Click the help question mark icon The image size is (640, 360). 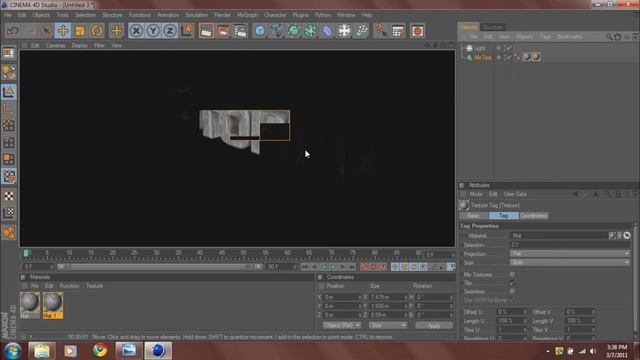tap(380, 31)
